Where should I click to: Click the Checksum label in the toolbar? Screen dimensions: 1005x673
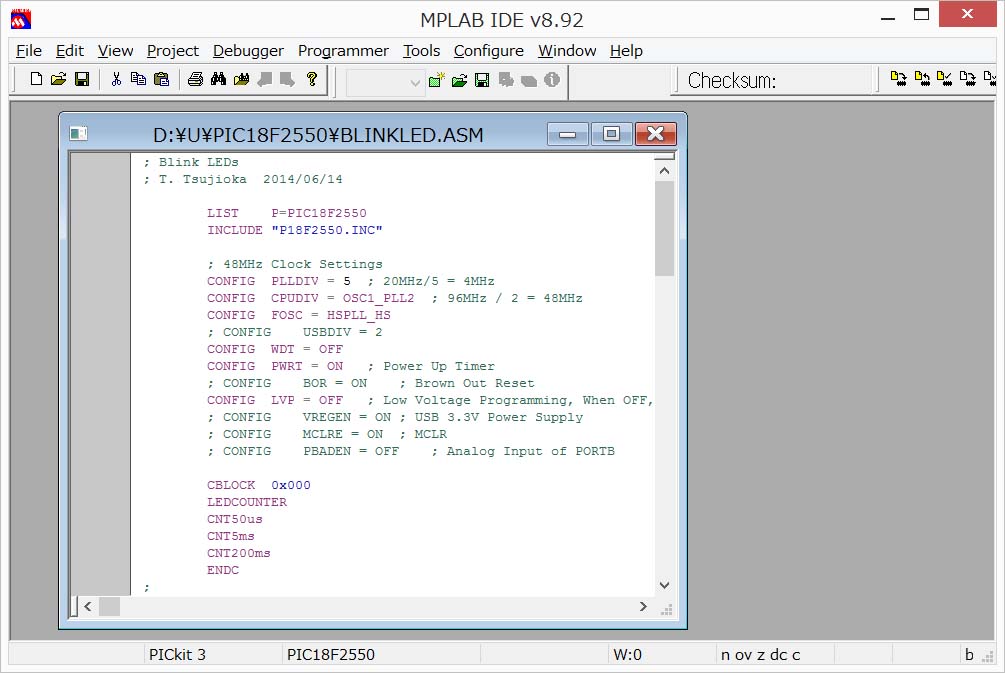click(732, 81)
